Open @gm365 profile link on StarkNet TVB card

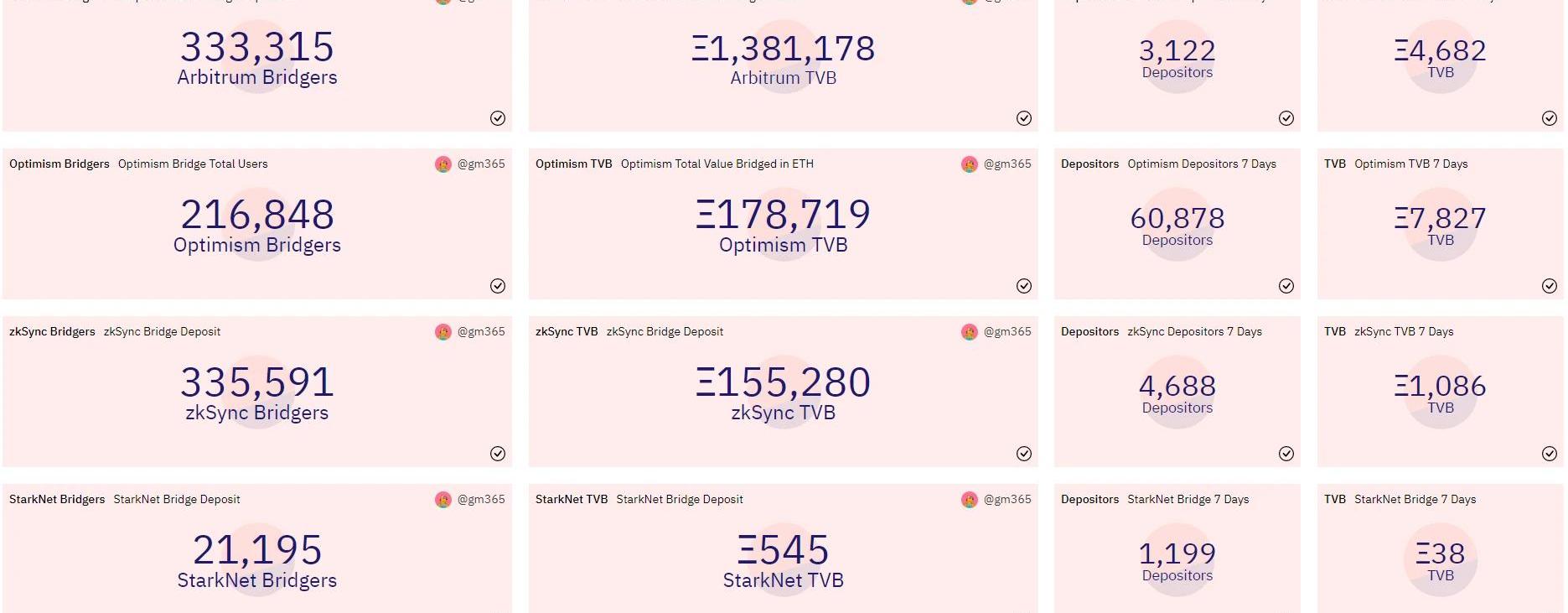(1007, 500)
